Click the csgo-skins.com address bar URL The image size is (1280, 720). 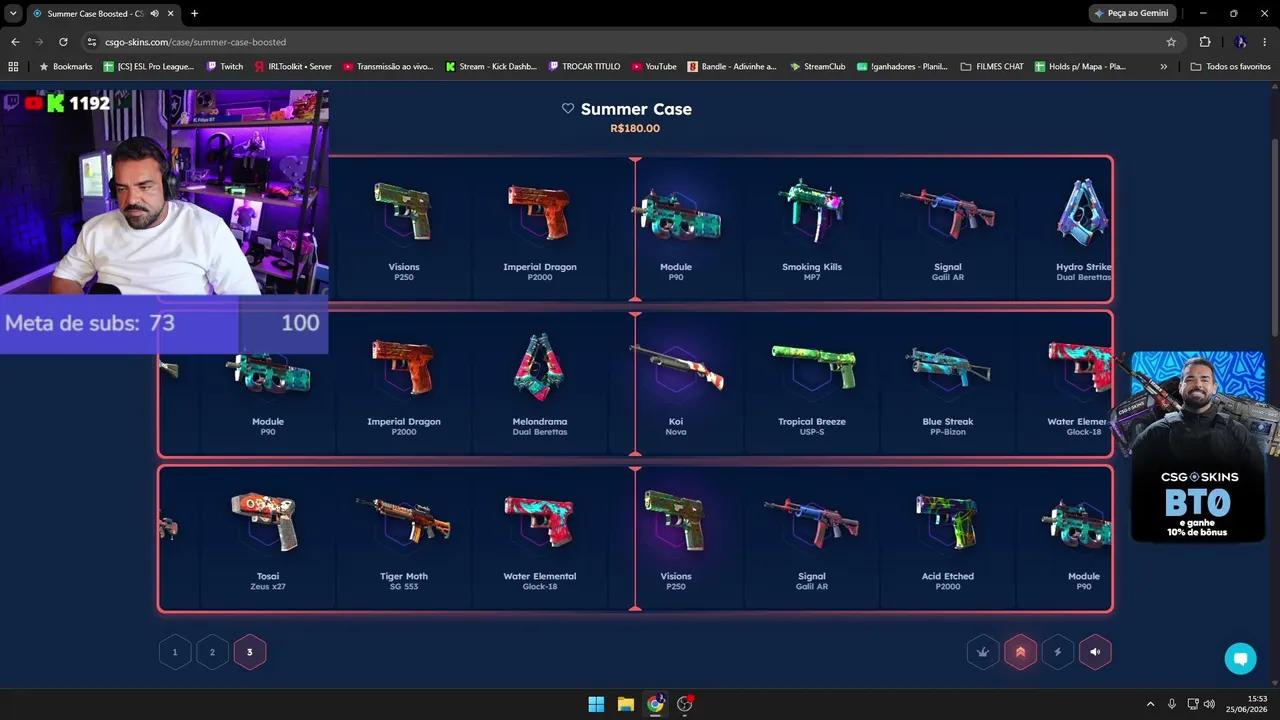tap(196, 42)
